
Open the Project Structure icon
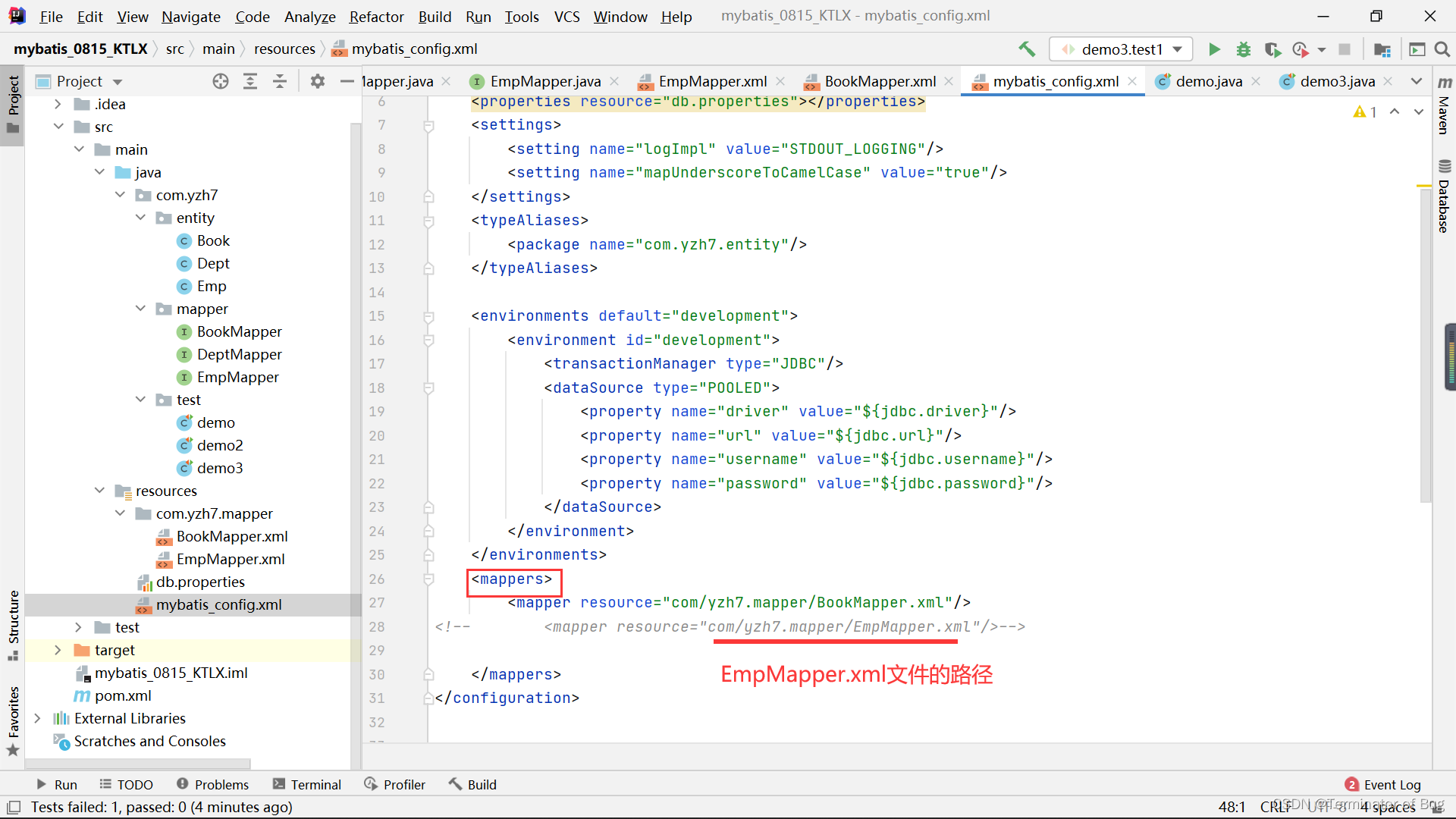tap(1382, 49)
